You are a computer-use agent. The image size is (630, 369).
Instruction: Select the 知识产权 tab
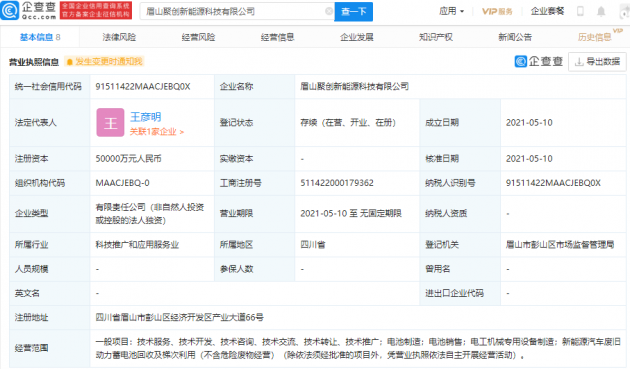436,37
